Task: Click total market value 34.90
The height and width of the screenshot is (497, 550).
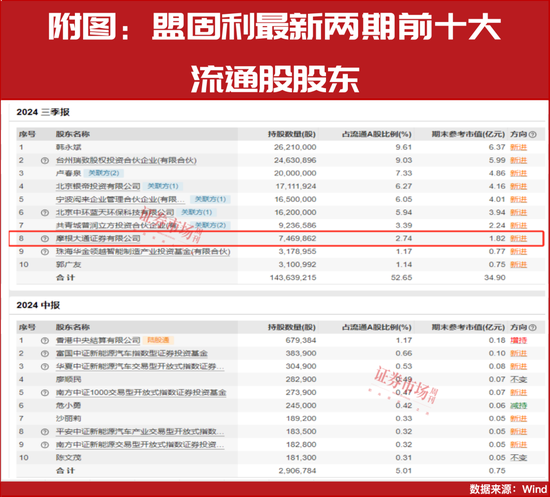Action: (495, 278)
